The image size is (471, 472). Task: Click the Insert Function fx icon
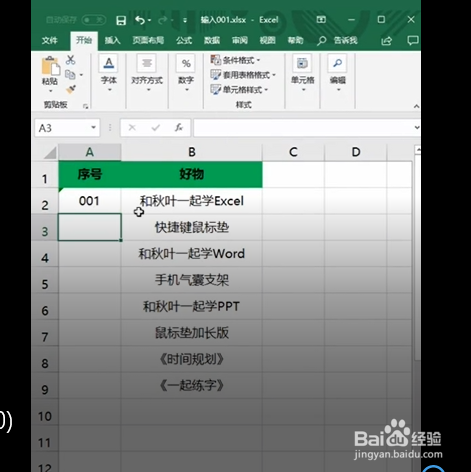click(x=179, y=128)
